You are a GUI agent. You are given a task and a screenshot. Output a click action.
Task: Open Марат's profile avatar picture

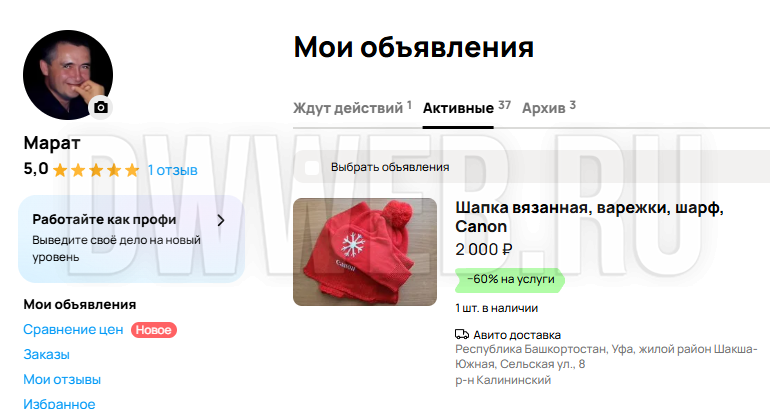(68, 75)
